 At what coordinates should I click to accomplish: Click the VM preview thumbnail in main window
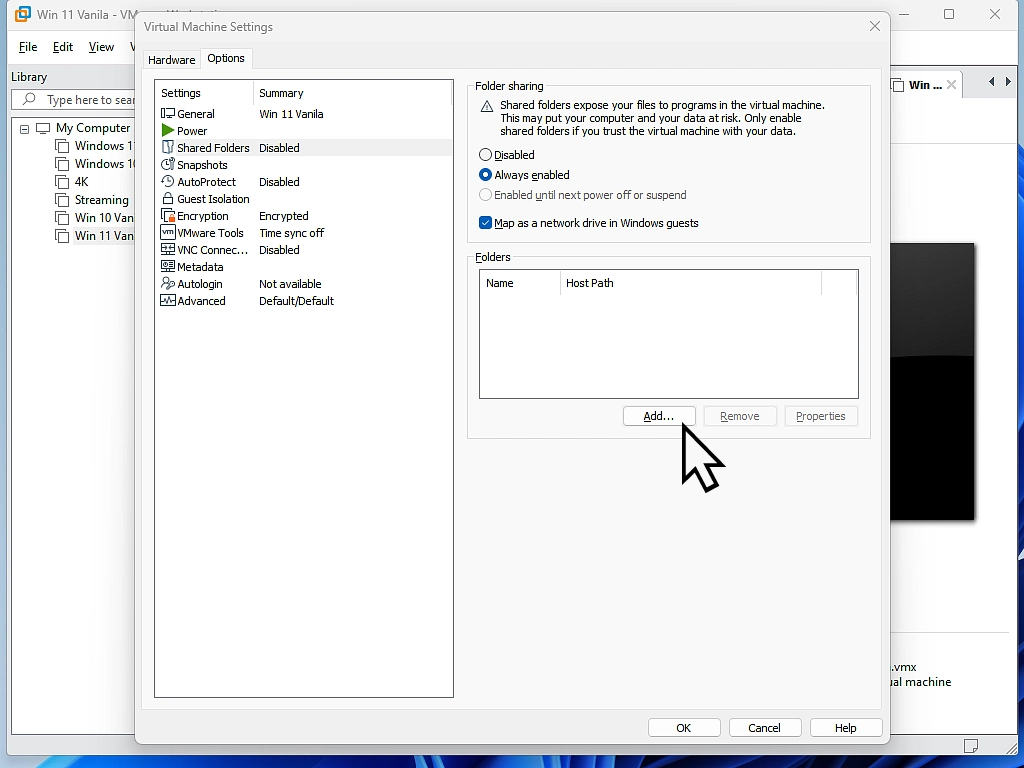(932, 381)
